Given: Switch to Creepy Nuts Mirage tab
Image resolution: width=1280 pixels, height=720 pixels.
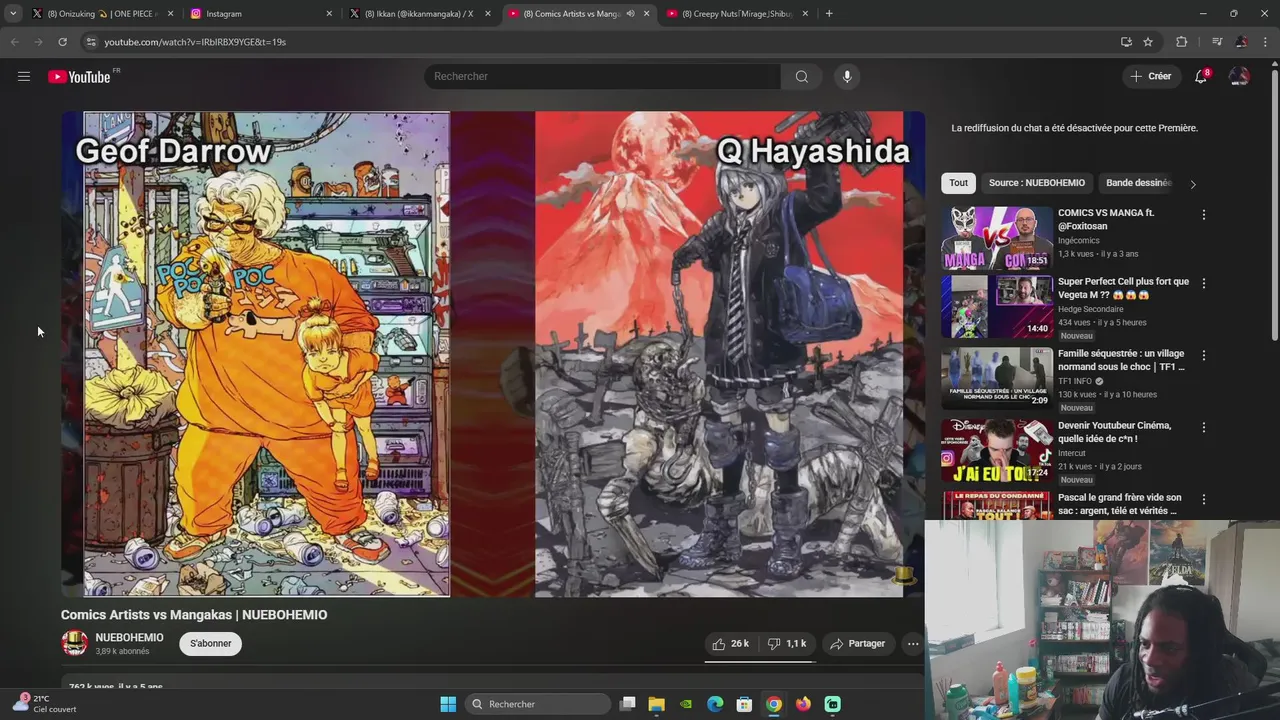Looking at the screenshot, I should 738,14.
